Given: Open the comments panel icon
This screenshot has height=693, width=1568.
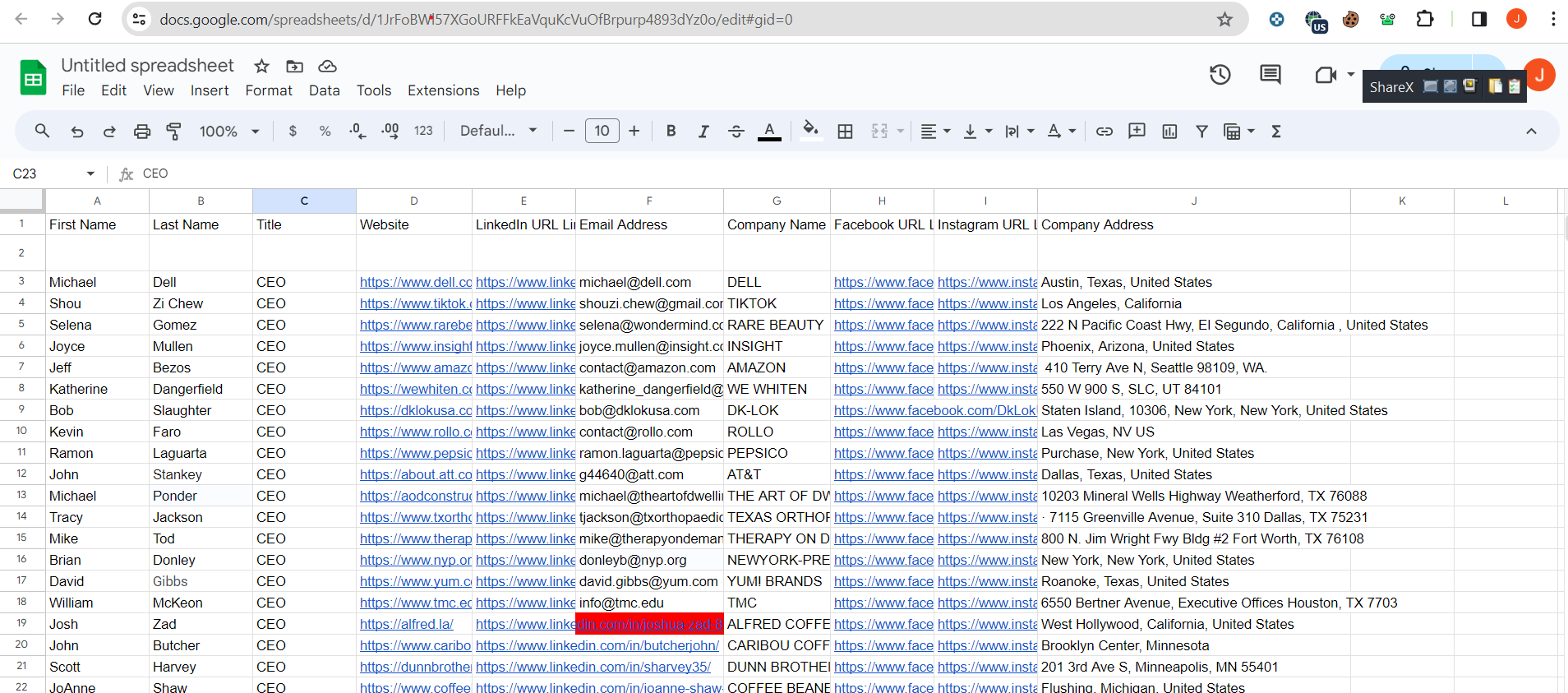Looking at the screenshot, I should coord(1270,75).
